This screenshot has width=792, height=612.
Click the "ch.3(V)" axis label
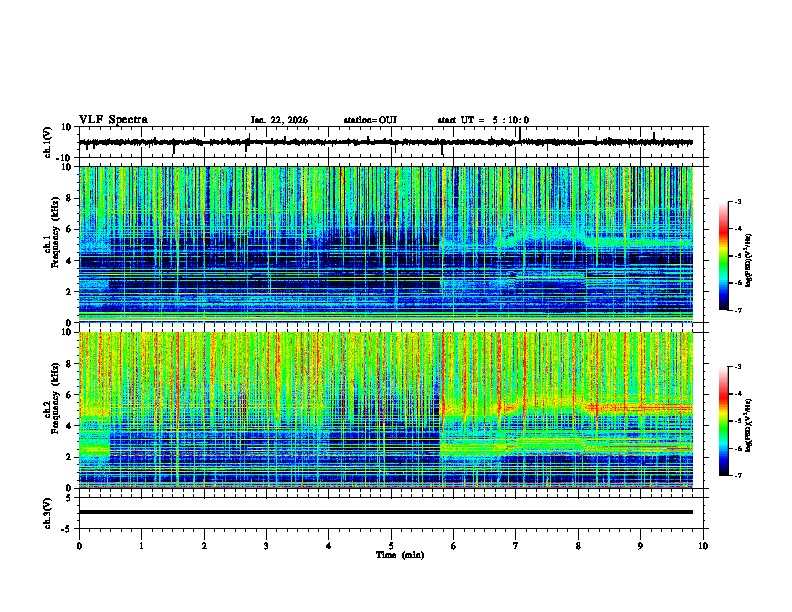coord(48,513)
